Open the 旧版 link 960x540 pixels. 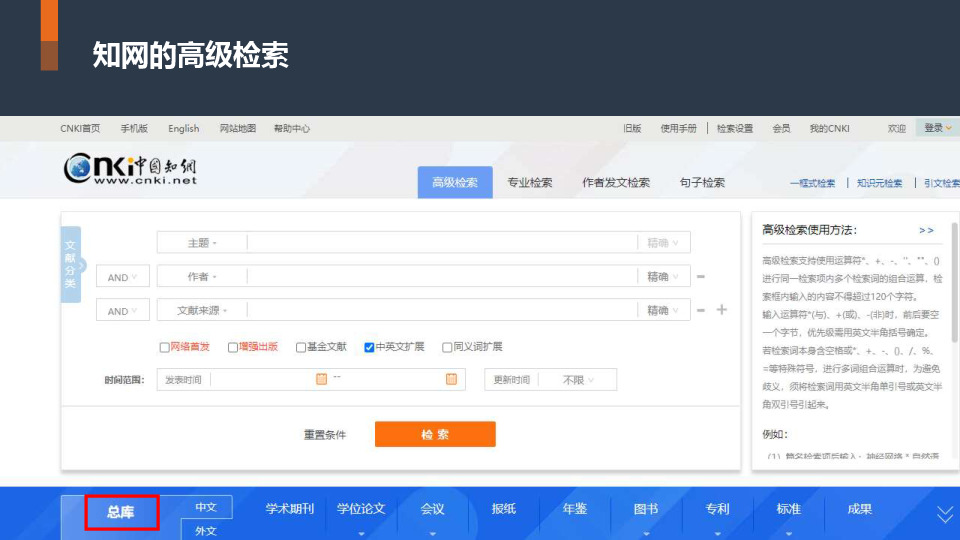(x=632, y=129)
